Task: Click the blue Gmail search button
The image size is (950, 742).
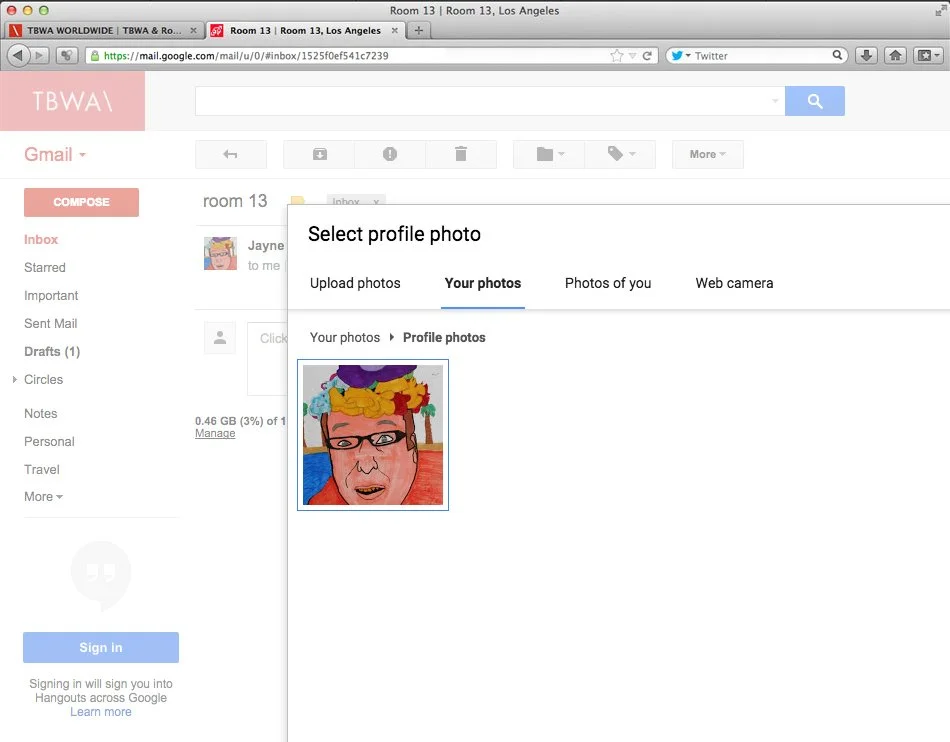Action: [x=814, y=100]
